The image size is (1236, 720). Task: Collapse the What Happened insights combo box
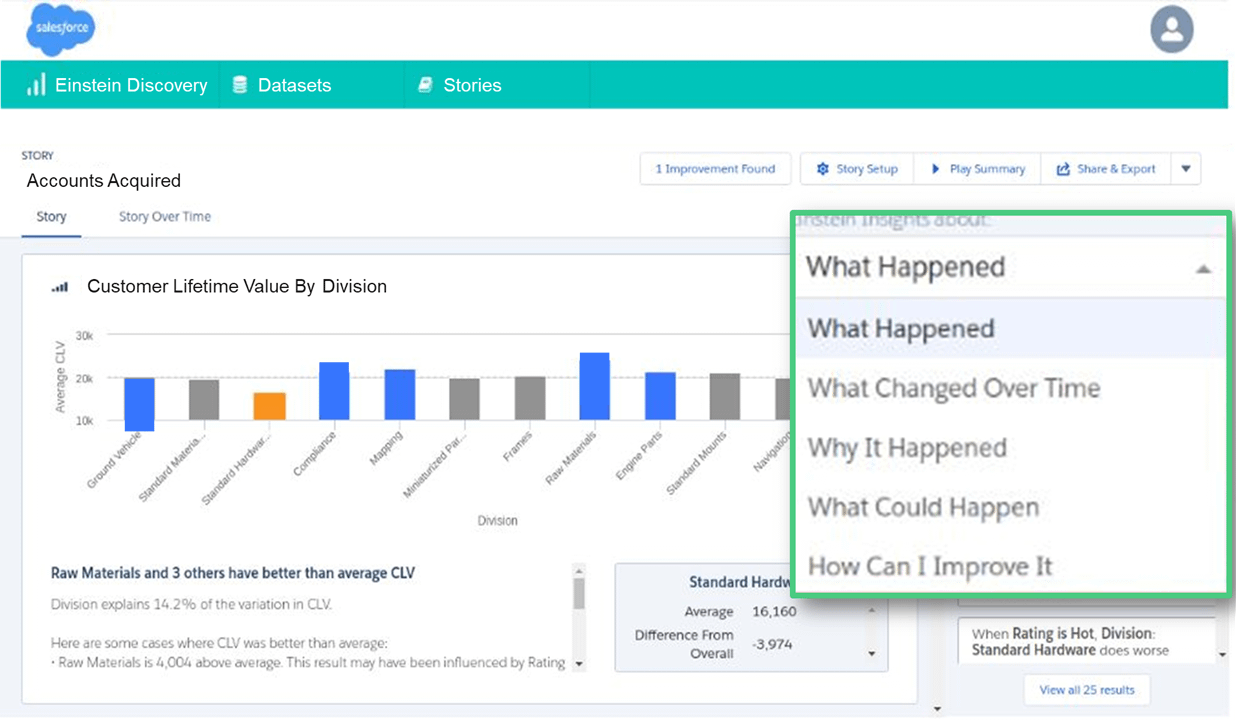1010,267
